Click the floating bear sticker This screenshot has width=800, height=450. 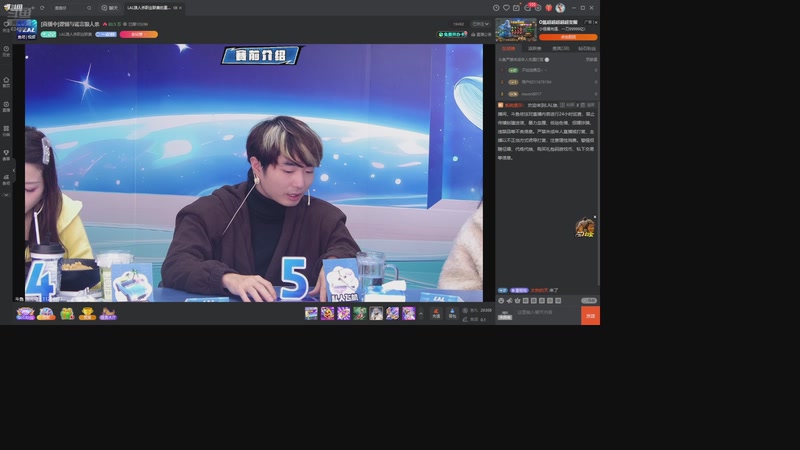pos(585,228)
